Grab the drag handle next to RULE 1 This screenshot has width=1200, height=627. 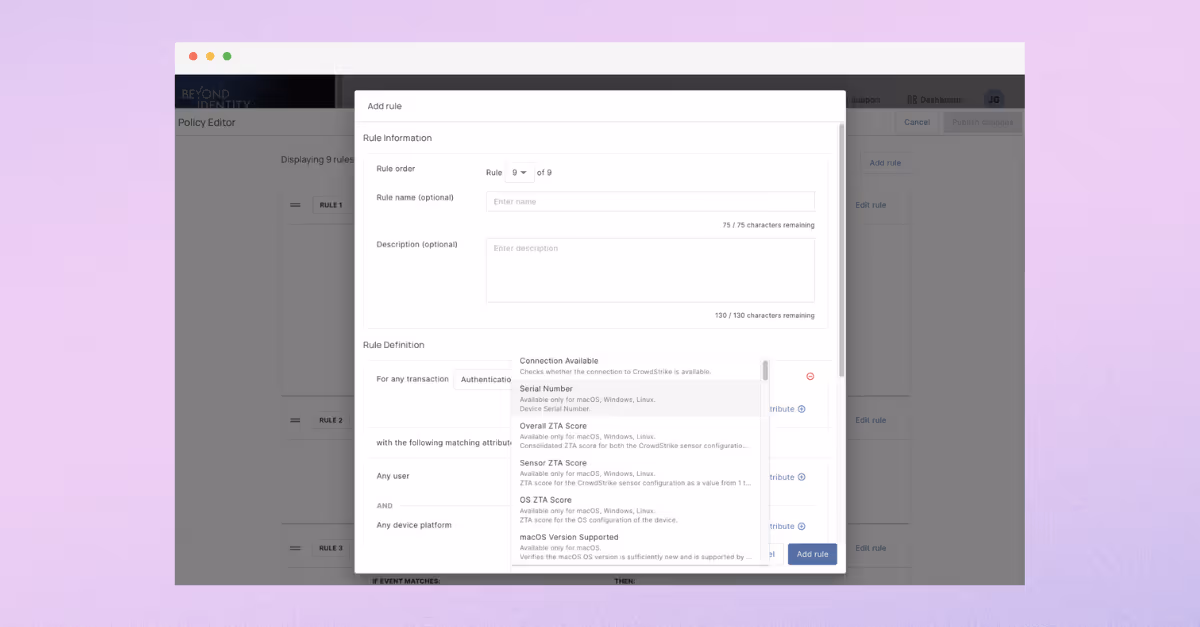[x=295, y=205]
